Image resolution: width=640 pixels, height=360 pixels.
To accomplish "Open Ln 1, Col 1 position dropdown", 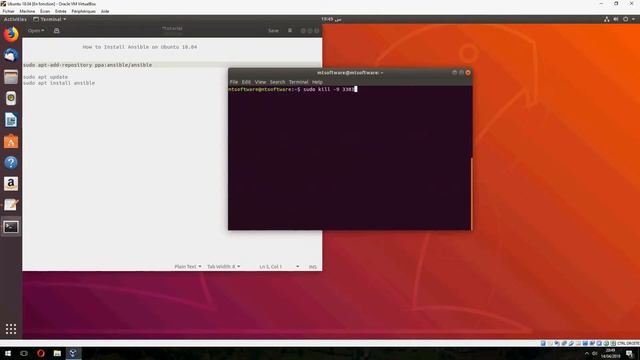I will pyautogui.click(x=279, y=267).
